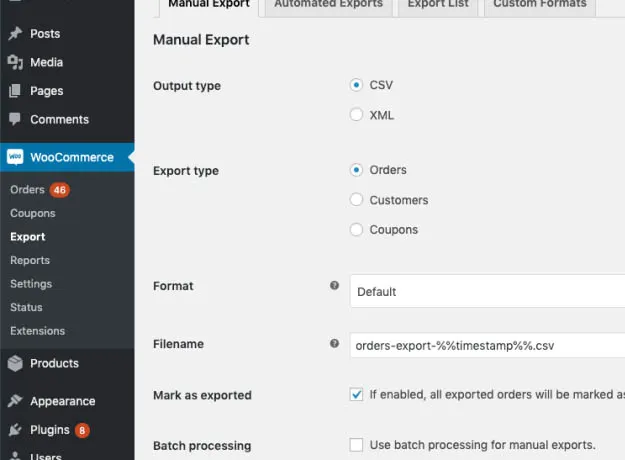Click the Export type label
625x460 pixels.
(x=186, y=171)
